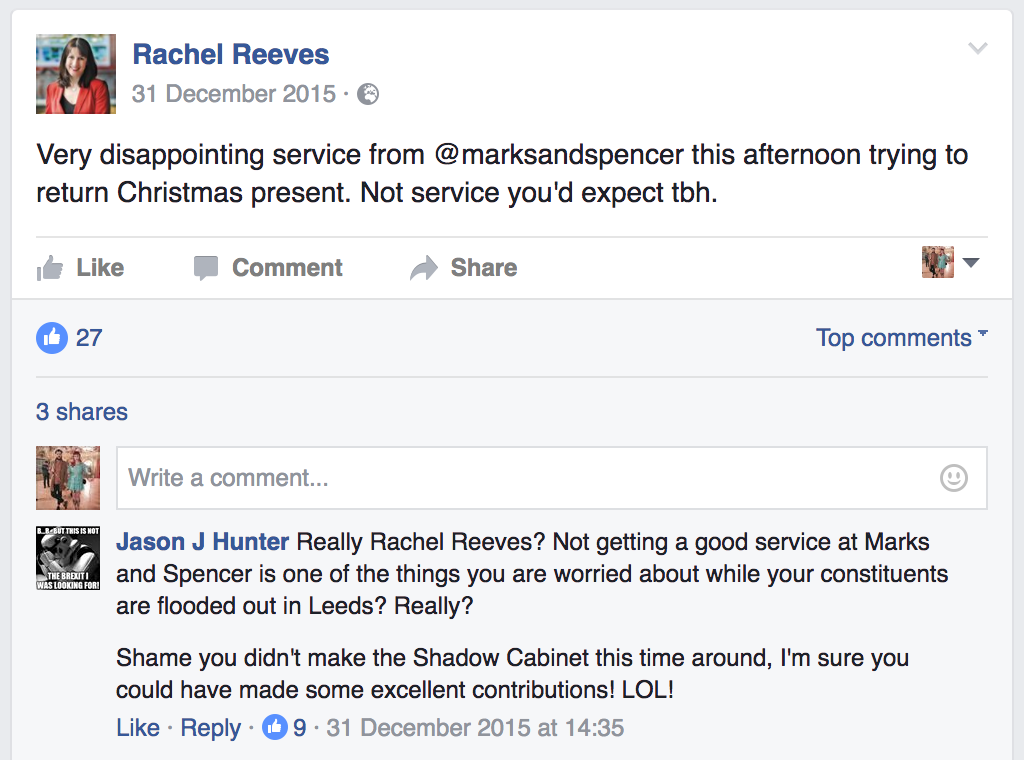Click the Comment speech bubble icon
The image size is (1024, 760).
(206, 268)
